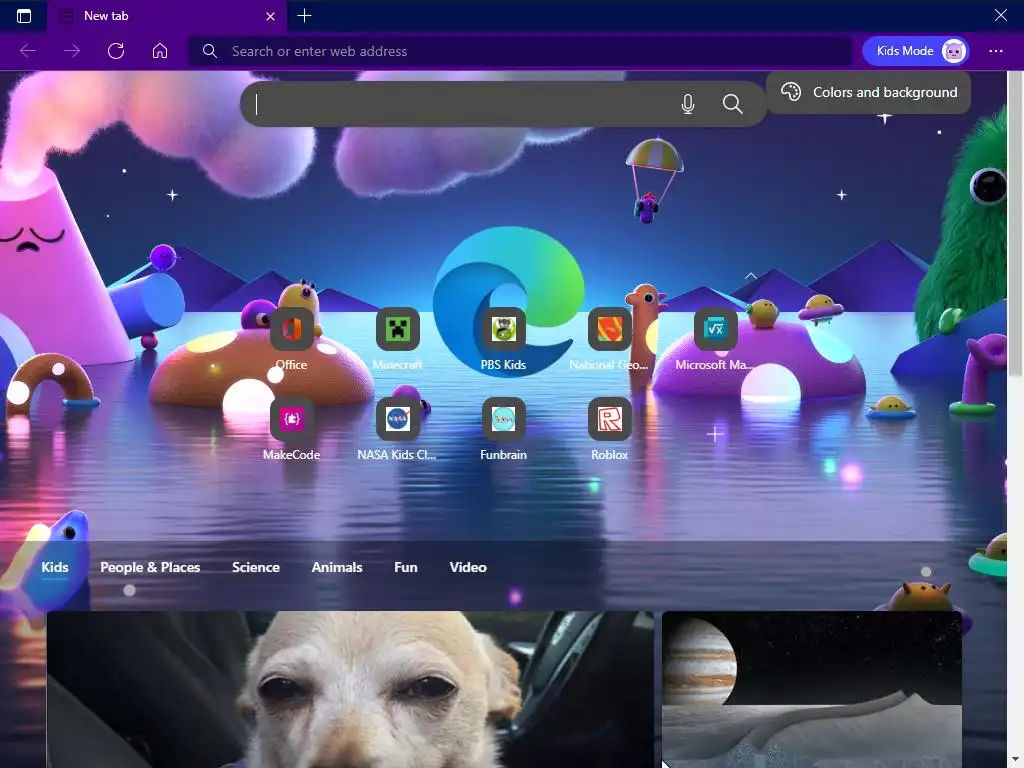This screenshot has width=1024, height=768.
Task: Collapse quick links with the chevron arrow
Action: point(751,276)
